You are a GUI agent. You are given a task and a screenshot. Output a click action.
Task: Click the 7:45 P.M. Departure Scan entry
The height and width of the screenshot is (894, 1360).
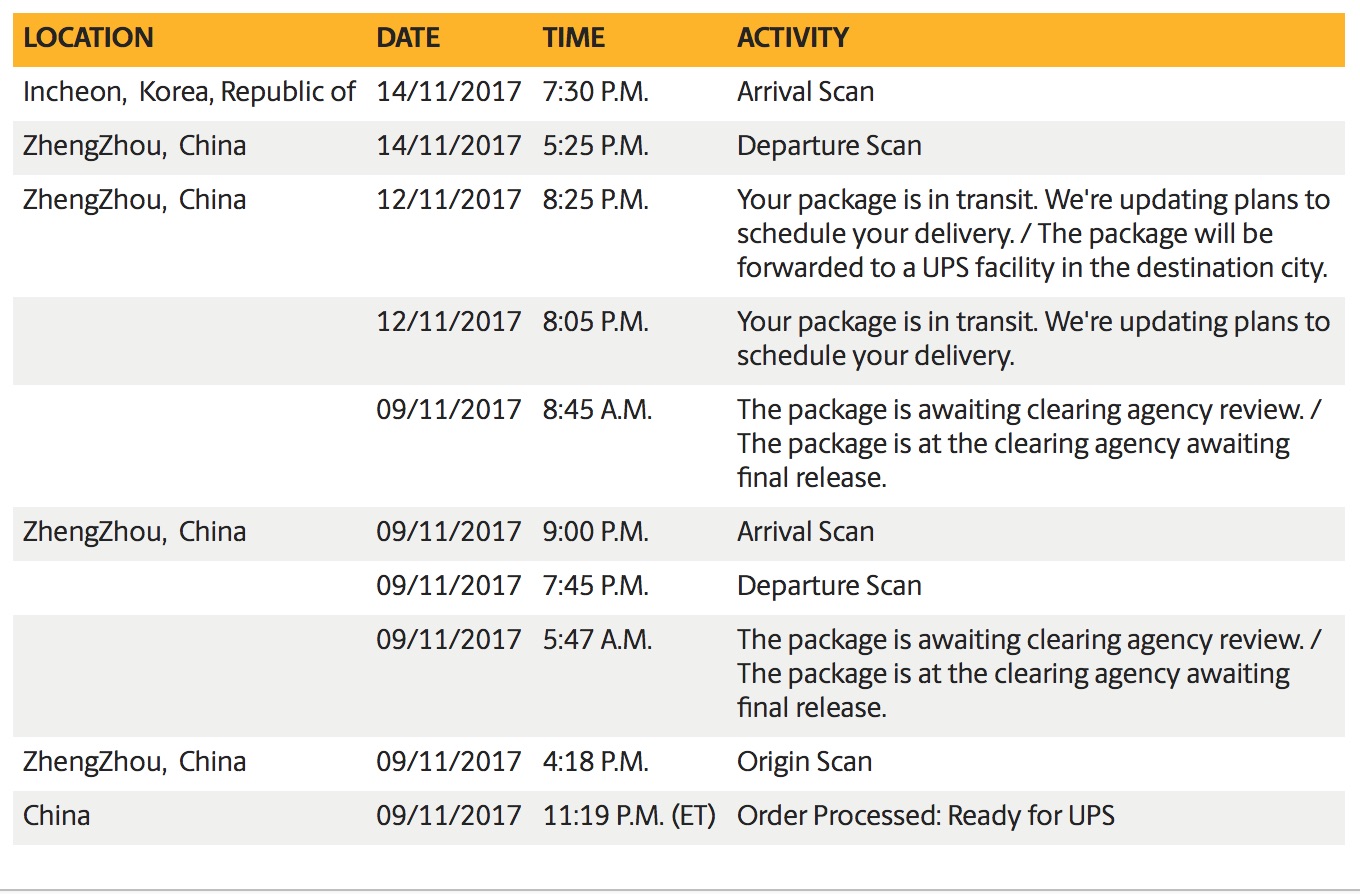[829, 586]
